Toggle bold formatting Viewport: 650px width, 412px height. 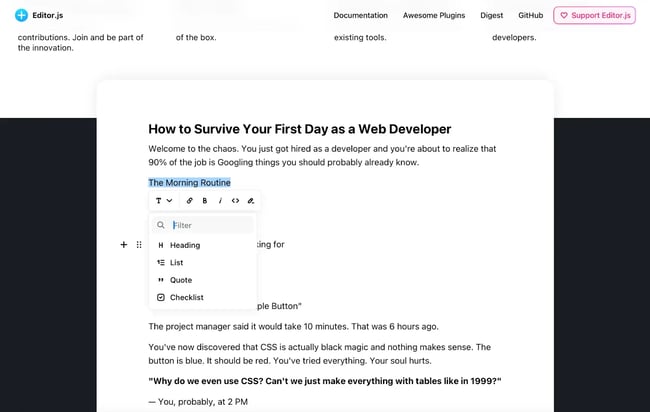(x=205, y=201)
